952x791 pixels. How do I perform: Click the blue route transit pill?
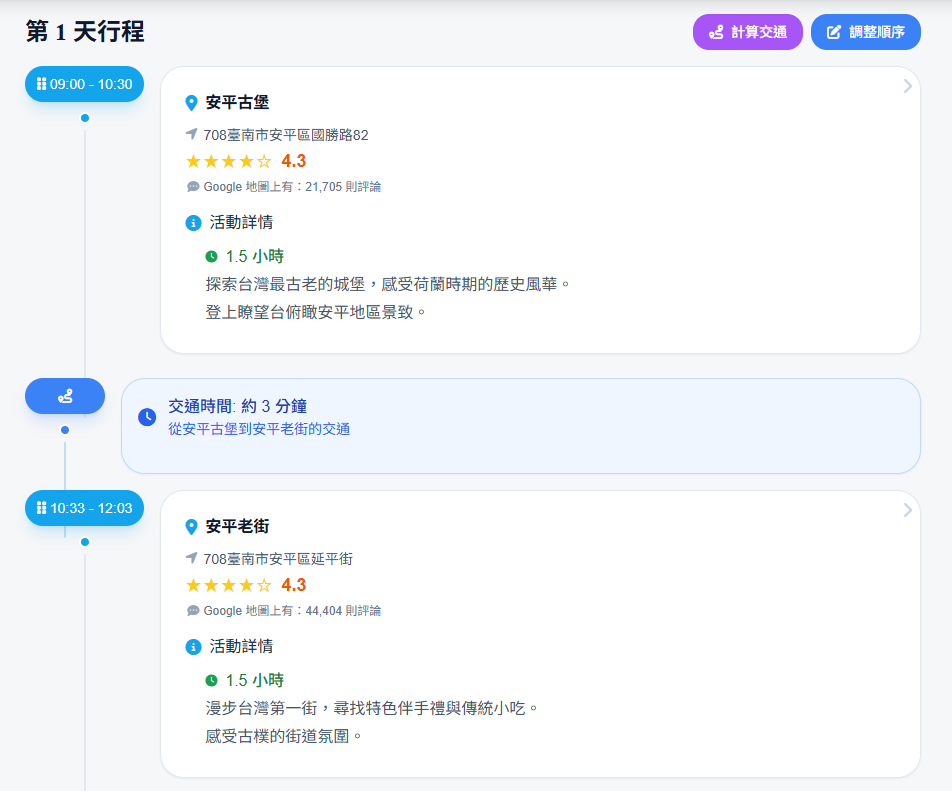point(65,396)
